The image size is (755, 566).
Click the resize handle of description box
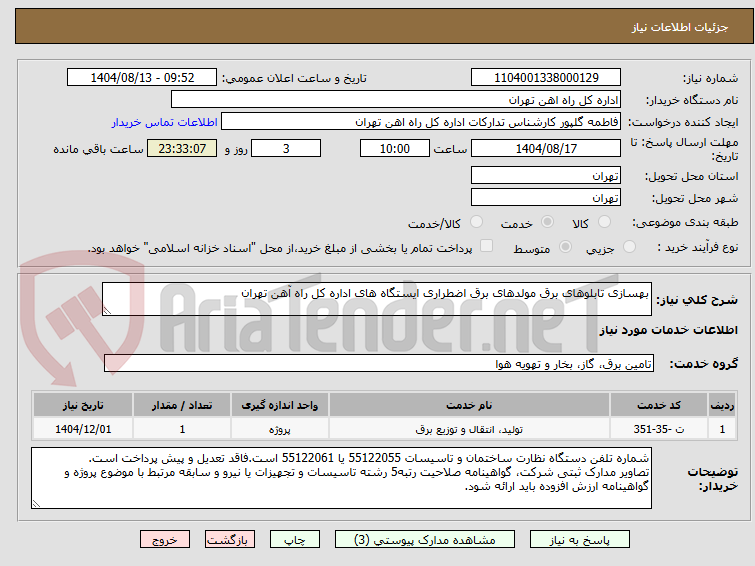107,311
